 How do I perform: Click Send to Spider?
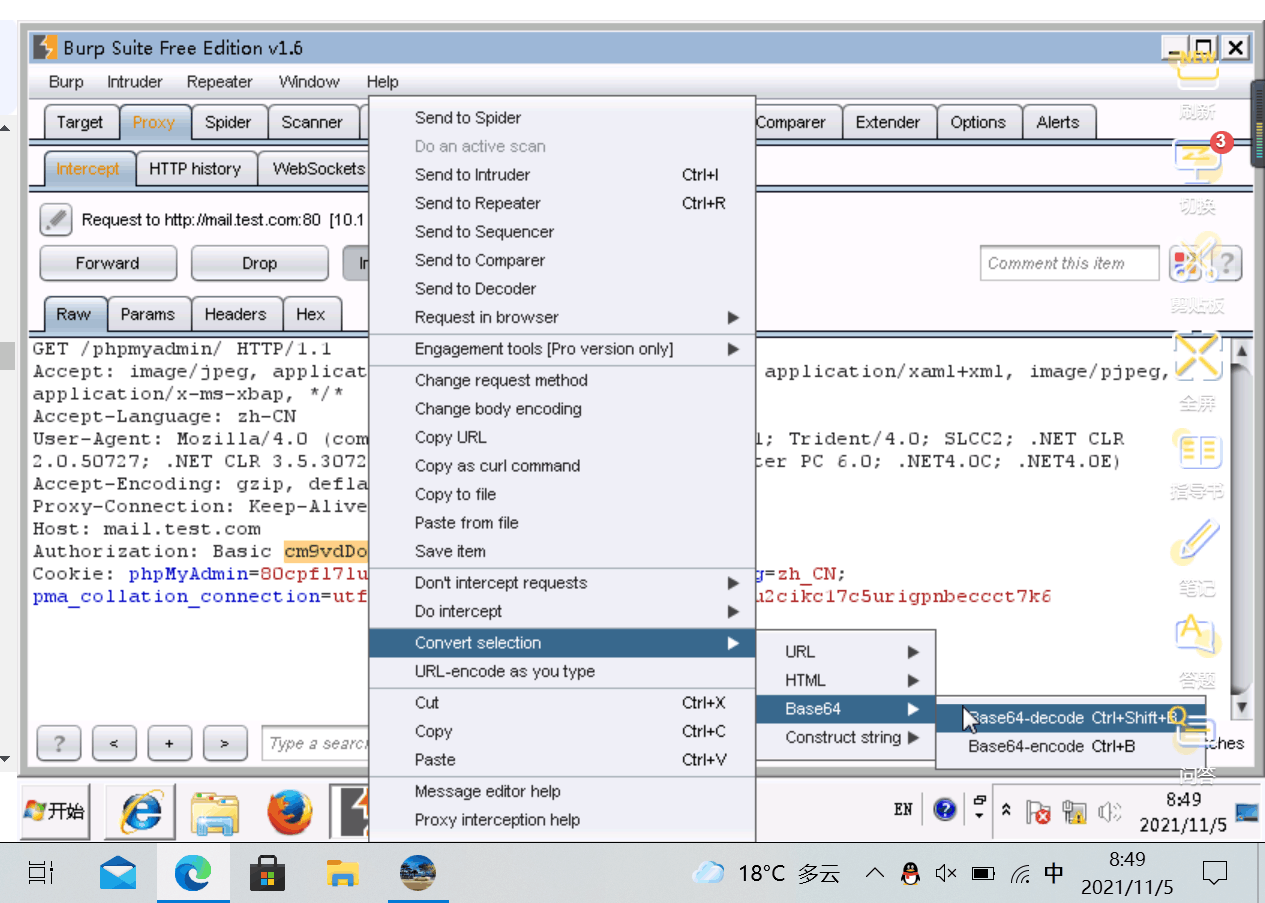pyautogui.click(x=562, y=118)
